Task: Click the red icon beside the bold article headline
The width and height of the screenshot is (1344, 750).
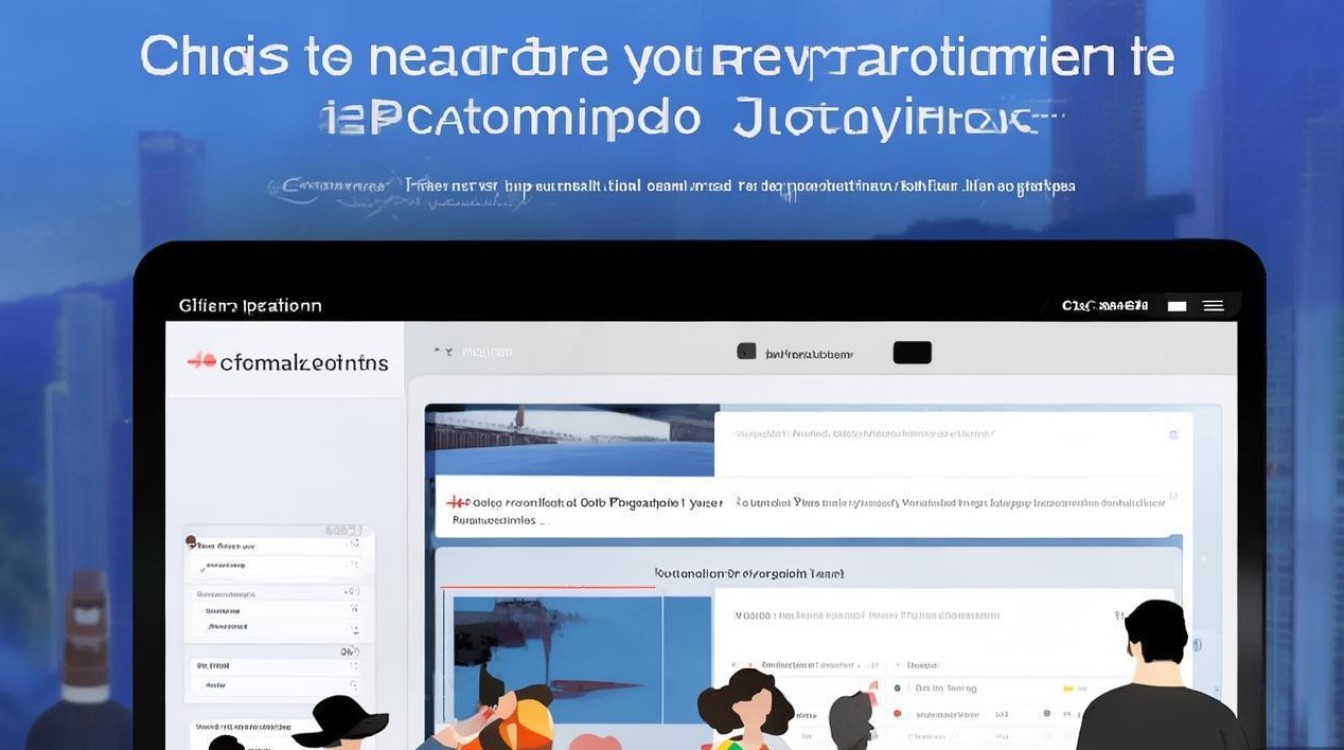Action: coord(458,502)
